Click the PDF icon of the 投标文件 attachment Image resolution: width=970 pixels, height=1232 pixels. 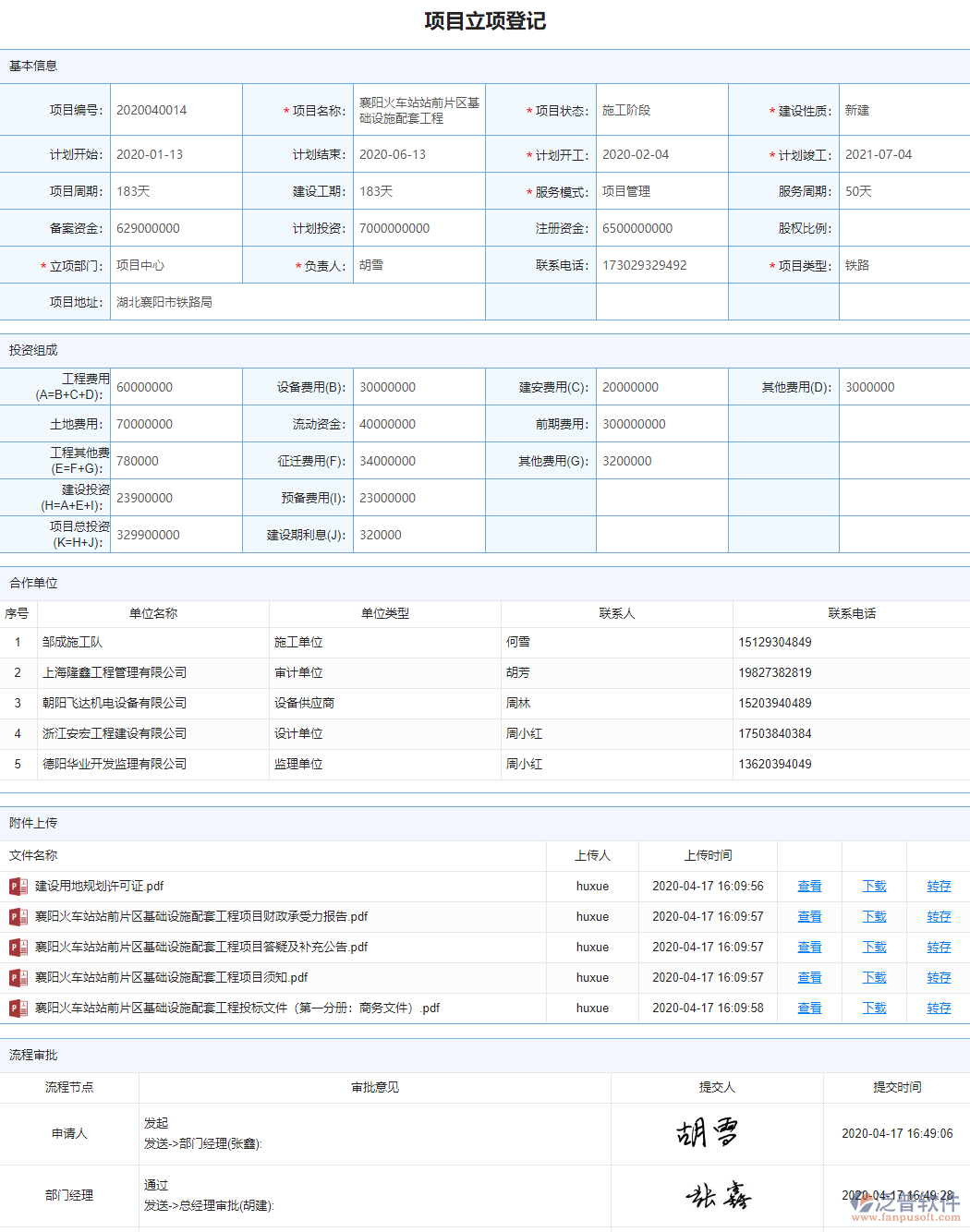16,1008
